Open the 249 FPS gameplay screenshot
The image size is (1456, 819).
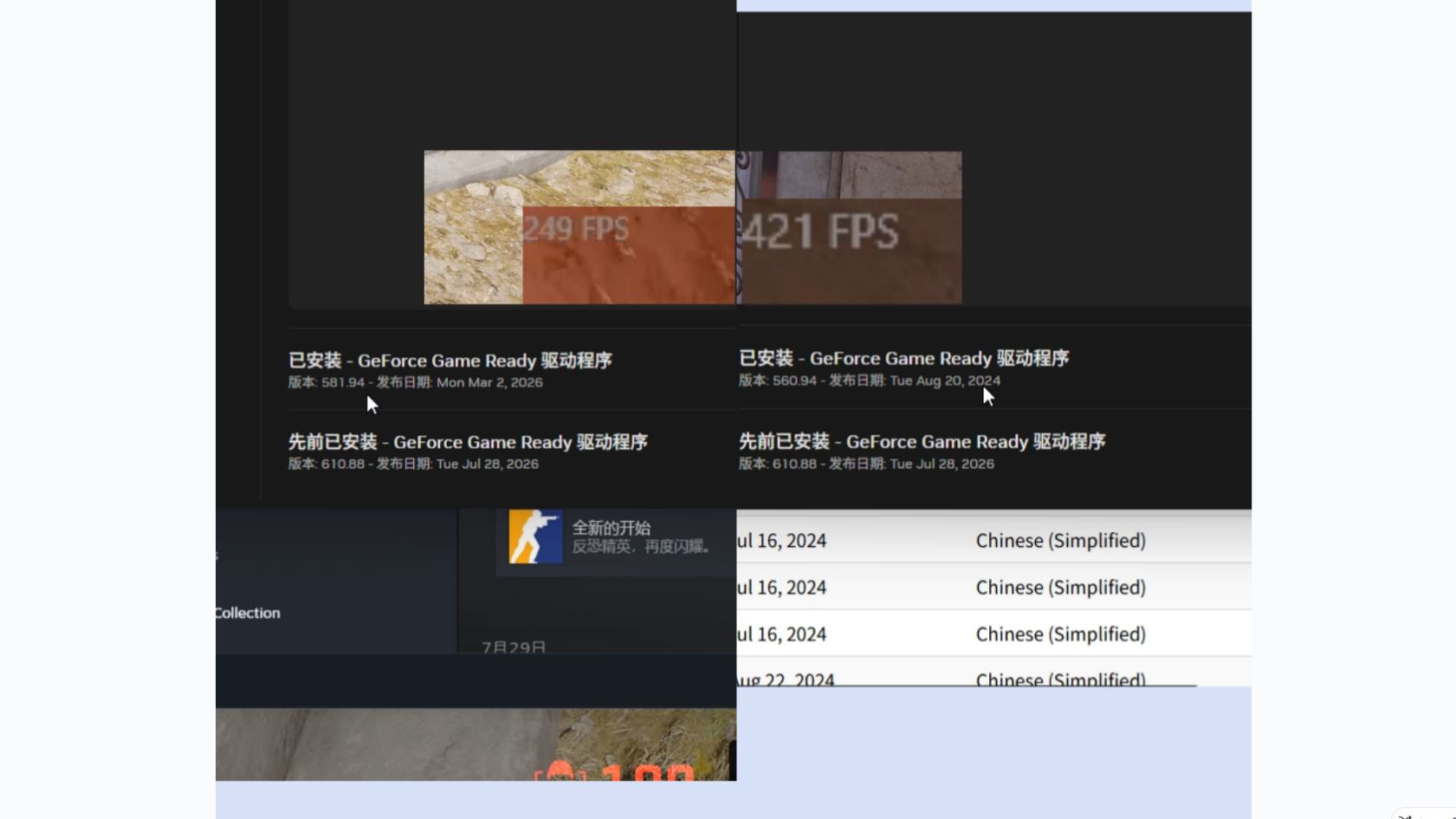pyautogui.click(x=579, y=227)
